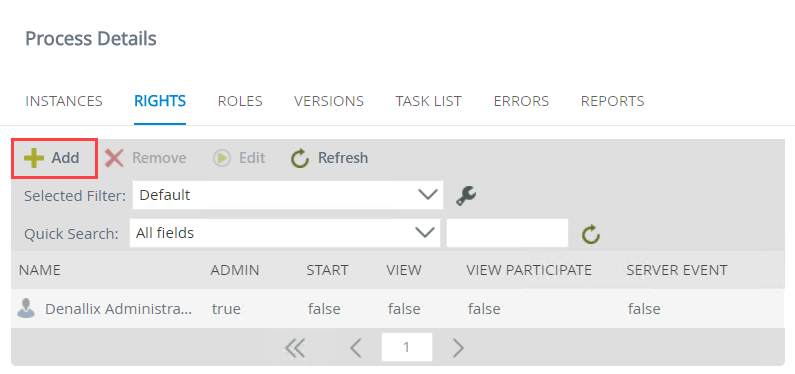Click the Quick Search text input box
The width and height of the screenshot is (795, 374).
pos(507,233)
